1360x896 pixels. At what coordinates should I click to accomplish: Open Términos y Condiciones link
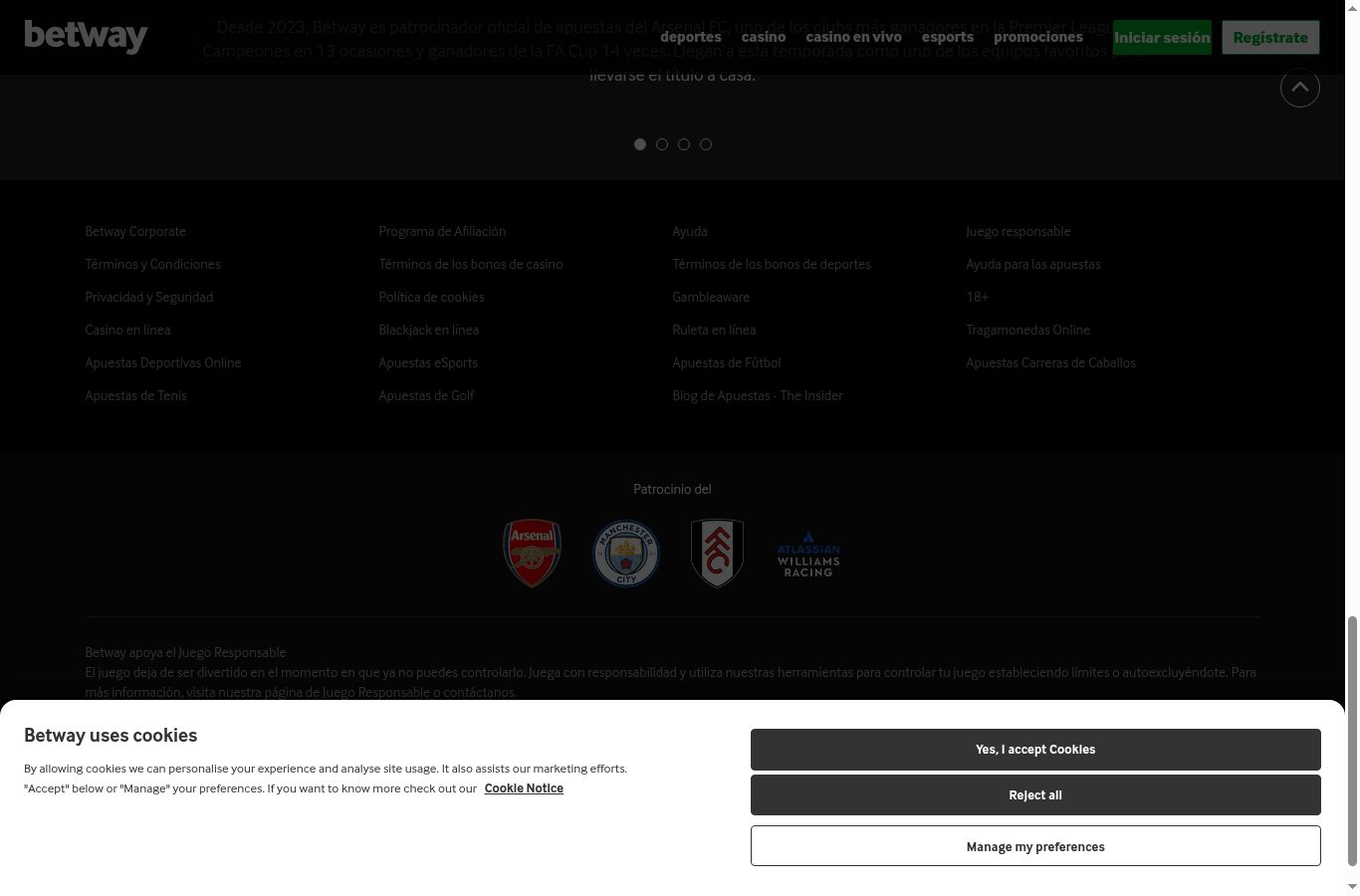pos(152,264)
